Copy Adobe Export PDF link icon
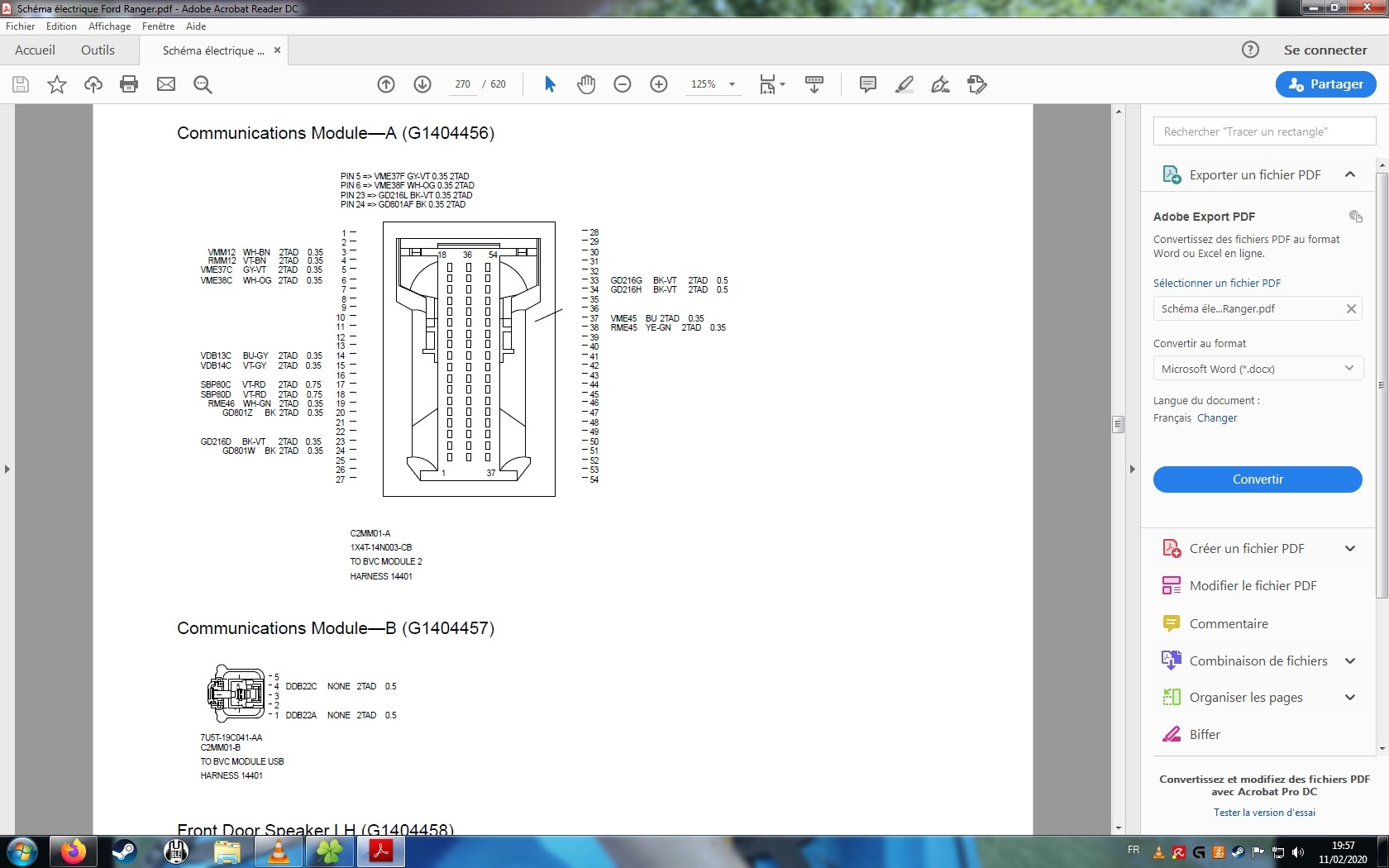Viewport: 1389px width, 868px height. [1356, 217]
